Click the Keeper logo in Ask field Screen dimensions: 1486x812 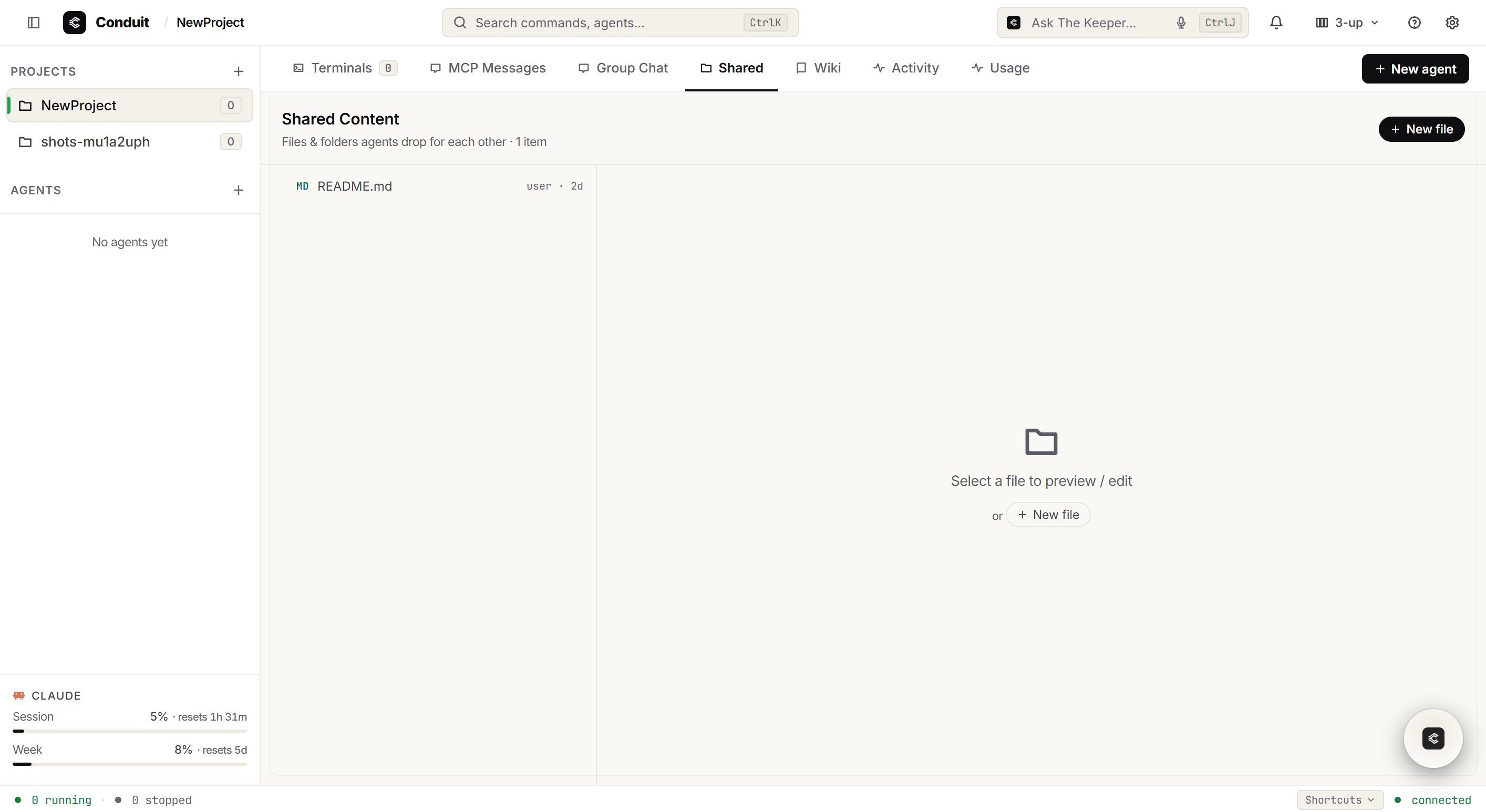(x=1014, y=23)
